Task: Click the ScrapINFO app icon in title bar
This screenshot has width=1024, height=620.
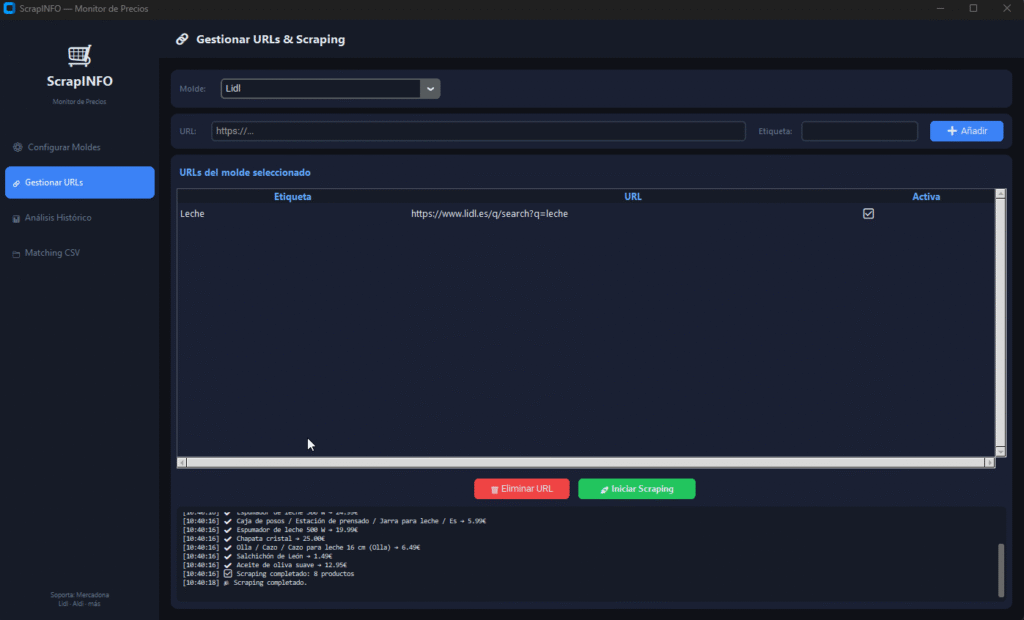Action: point(9,8)
